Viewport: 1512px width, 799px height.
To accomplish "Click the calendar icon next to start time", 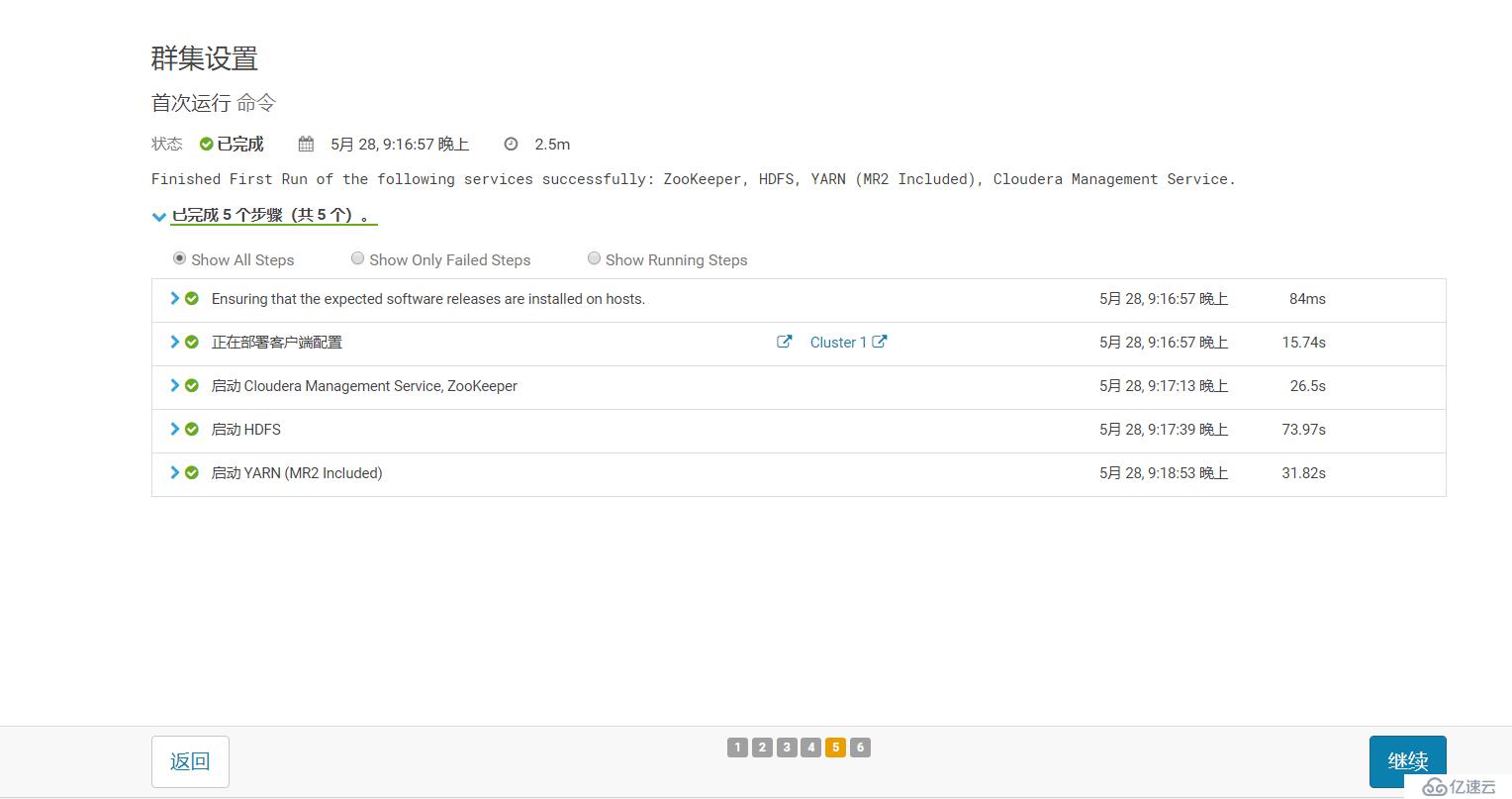I will [x=306, y=145].
